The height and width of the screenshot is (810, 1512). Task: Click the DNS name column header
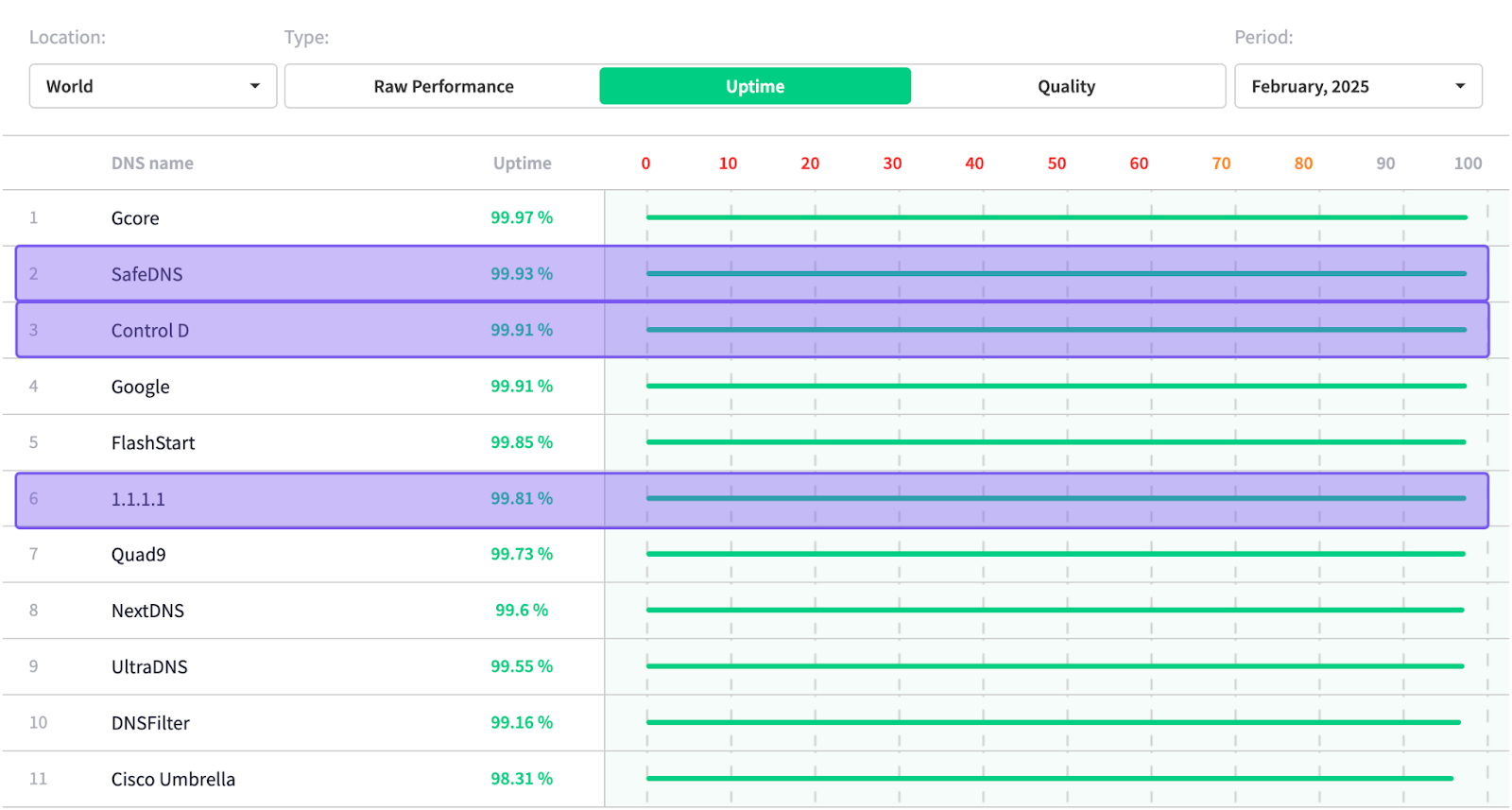tap(152, 163)
